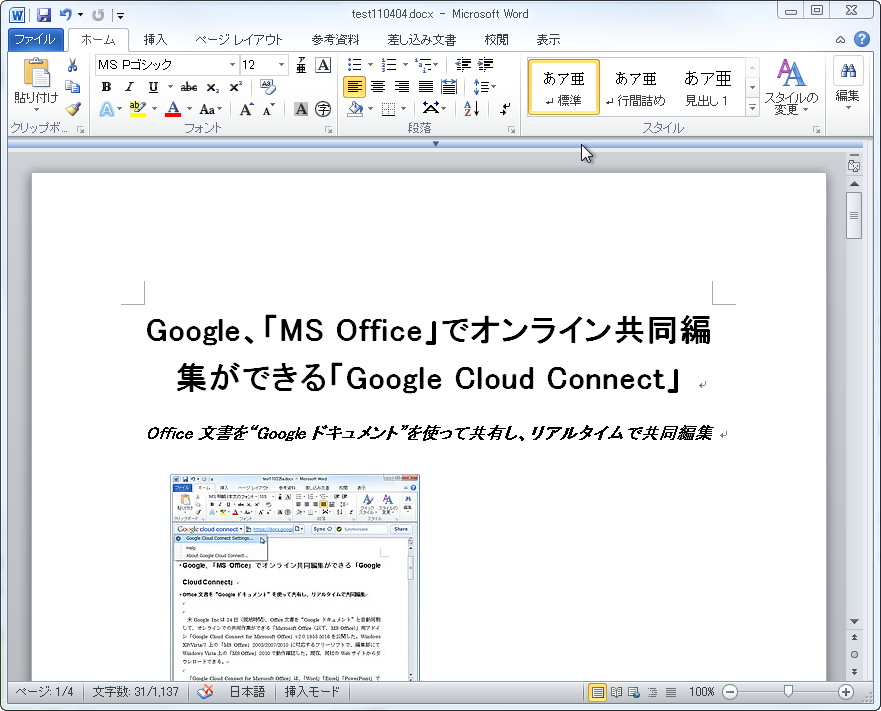Switch to the 差し込み文書 tab
This screenshot has width=881, height=711.
click(x=421, y=39)
